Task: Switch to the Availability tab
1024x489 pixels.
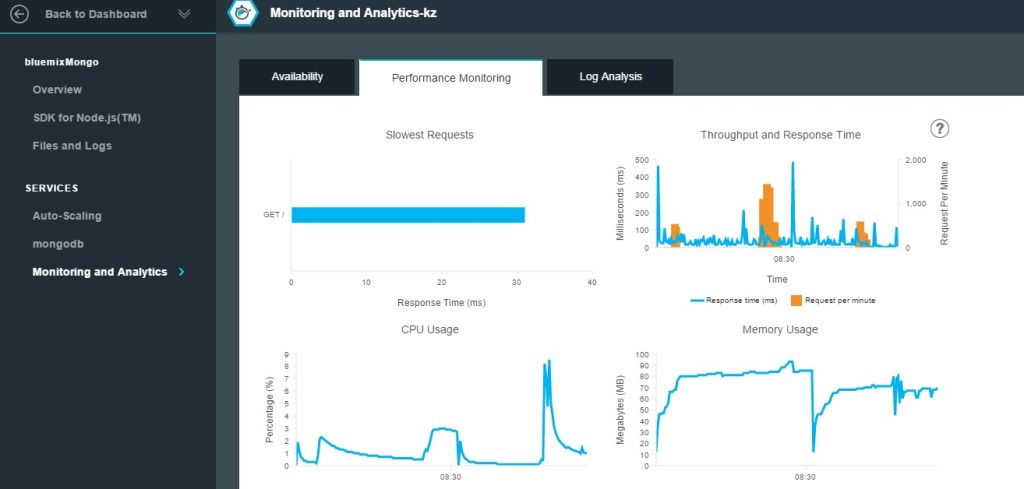Action: coord(296,77)
